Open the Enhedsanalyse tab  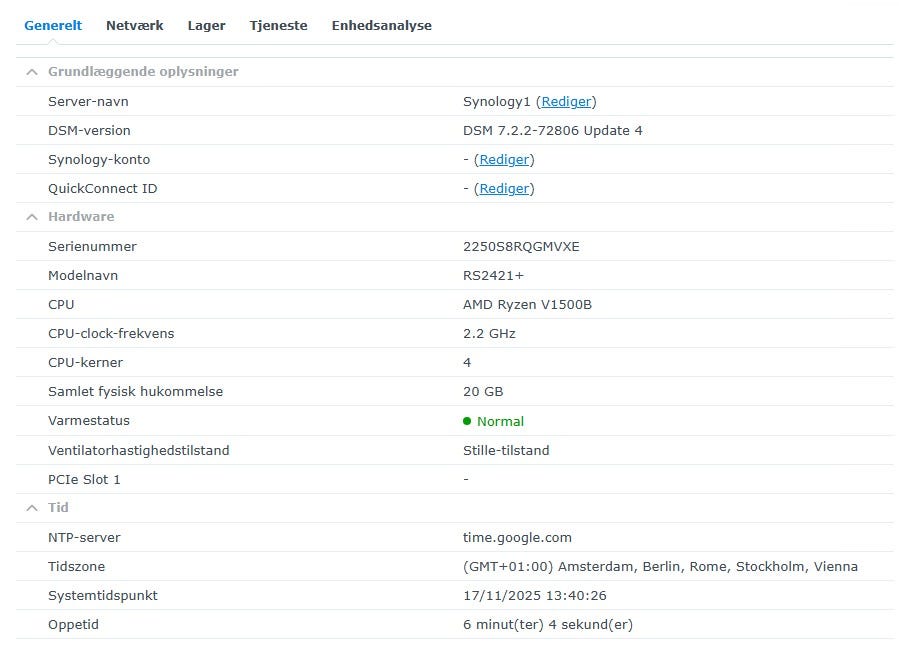coord(381,25)
